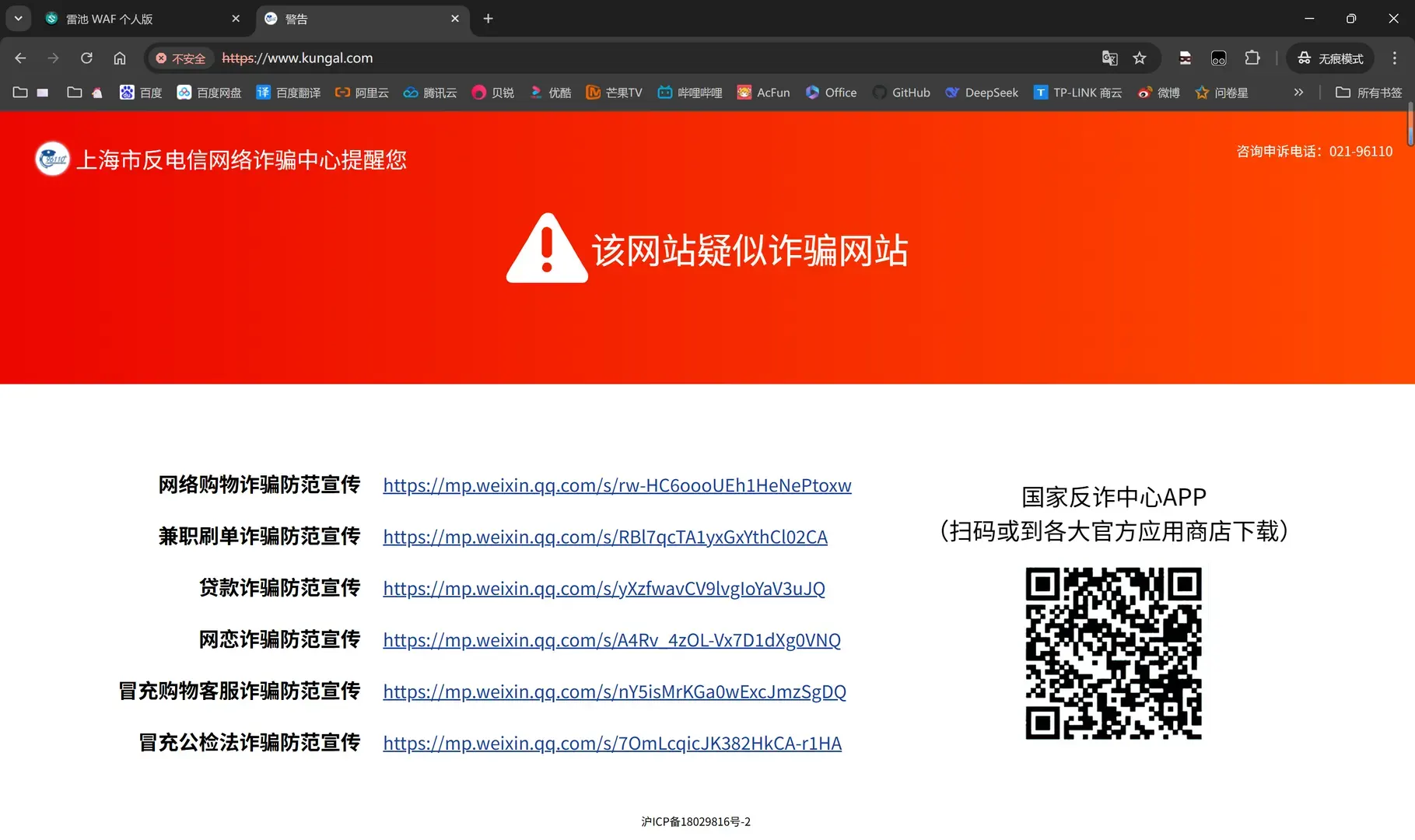Show hidden bookmarks with the chevron
The width and height of the screenshot is (1415, 840).
(x=1298, y=93)
